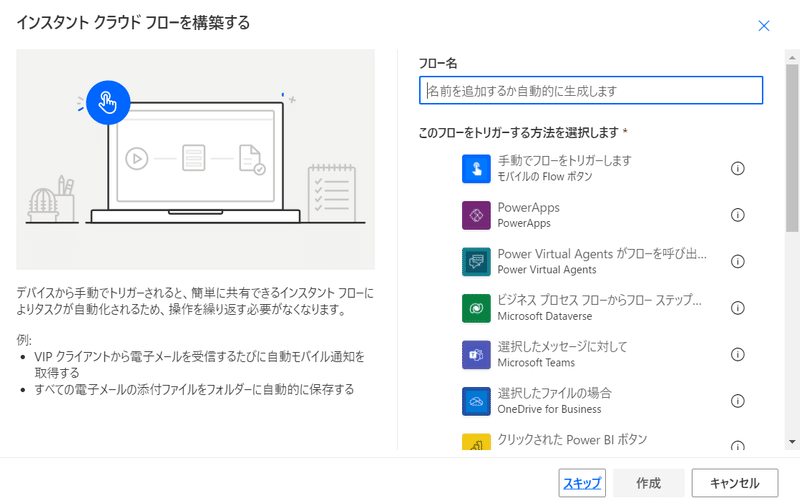800x503 pixels.
Task: Click the scrollbar up arrow
Action: pos(792,58)
